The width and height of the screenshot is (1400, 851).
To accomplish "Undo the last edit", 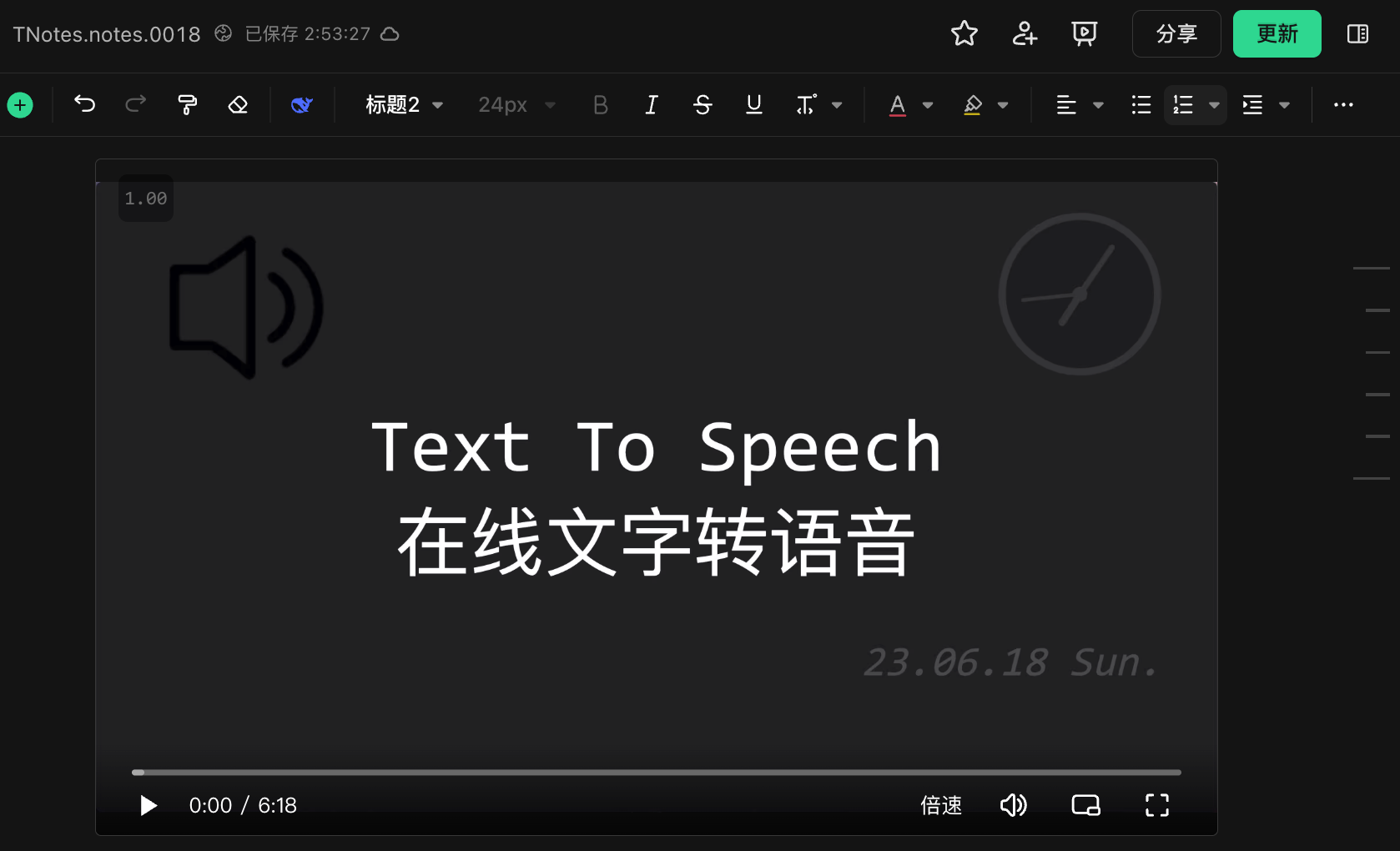I will pyautogui.click(x=83, y=104).
